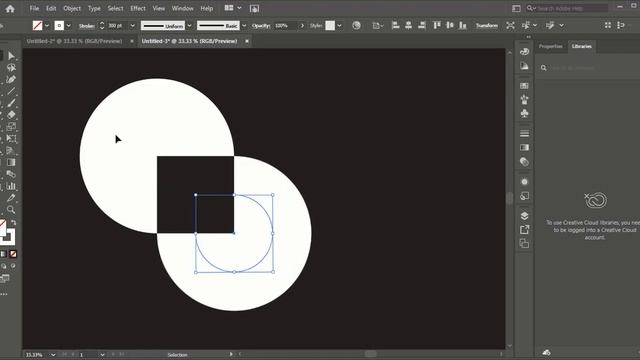
Task: Open the File menu
Action: (x=34, y=8)
